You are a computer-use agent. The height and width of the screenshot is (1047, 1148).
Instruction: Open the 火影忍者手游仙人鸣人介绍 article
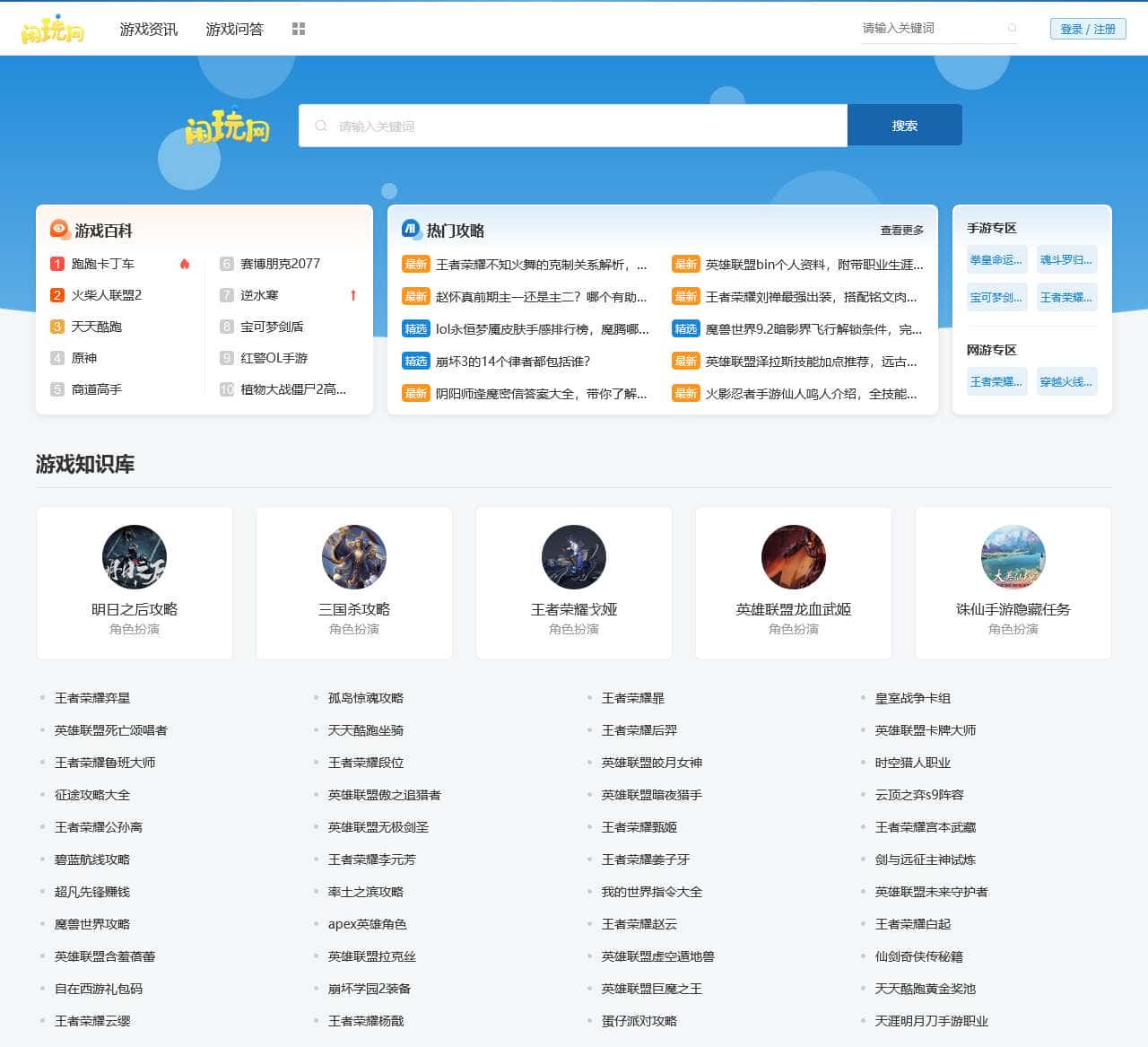pyautogui.click(x=812, y=394)
